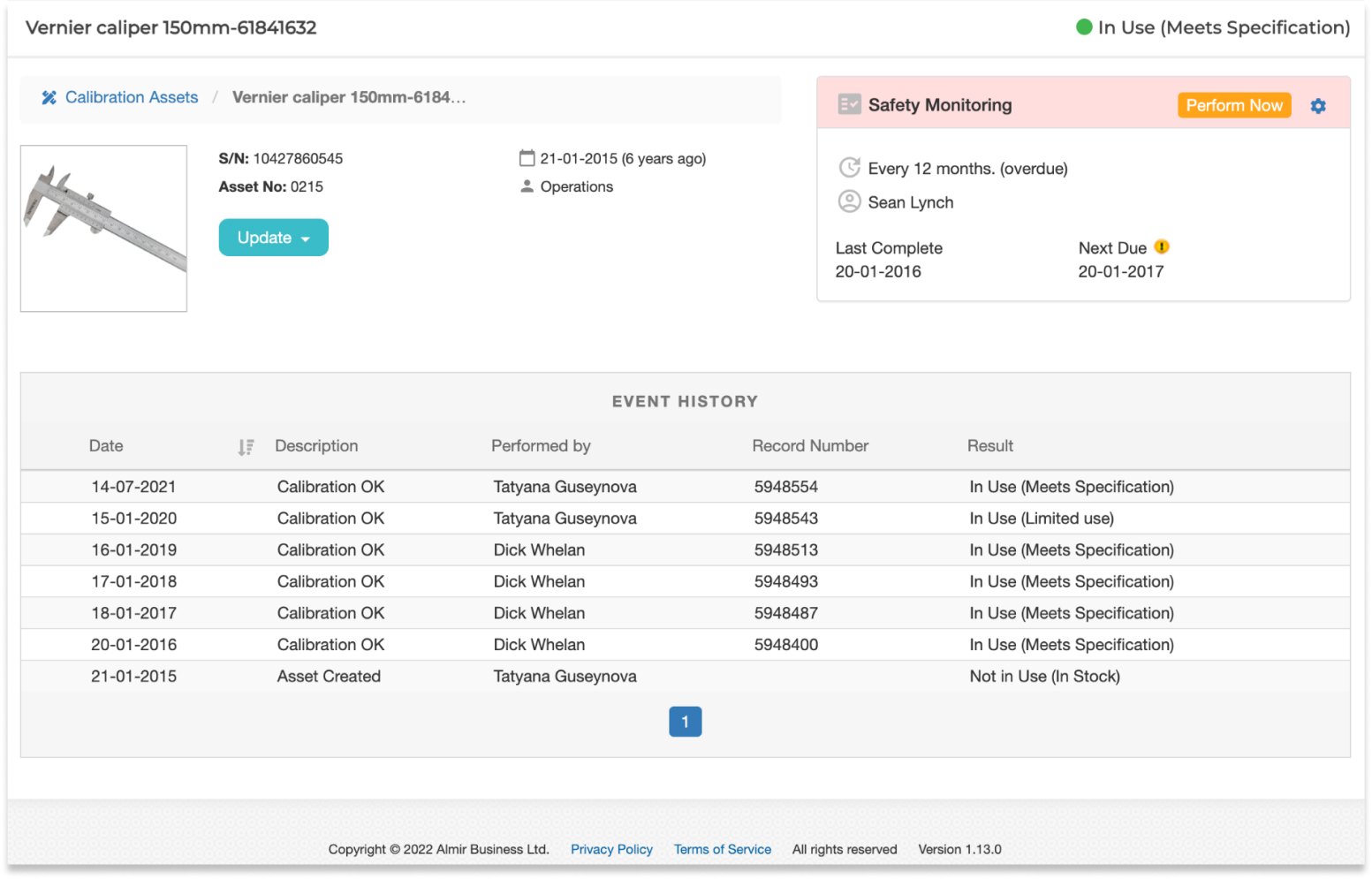
Task: Click the Calibration Assets tools icon
Action: pyautogui.click(x=49, y=97)
